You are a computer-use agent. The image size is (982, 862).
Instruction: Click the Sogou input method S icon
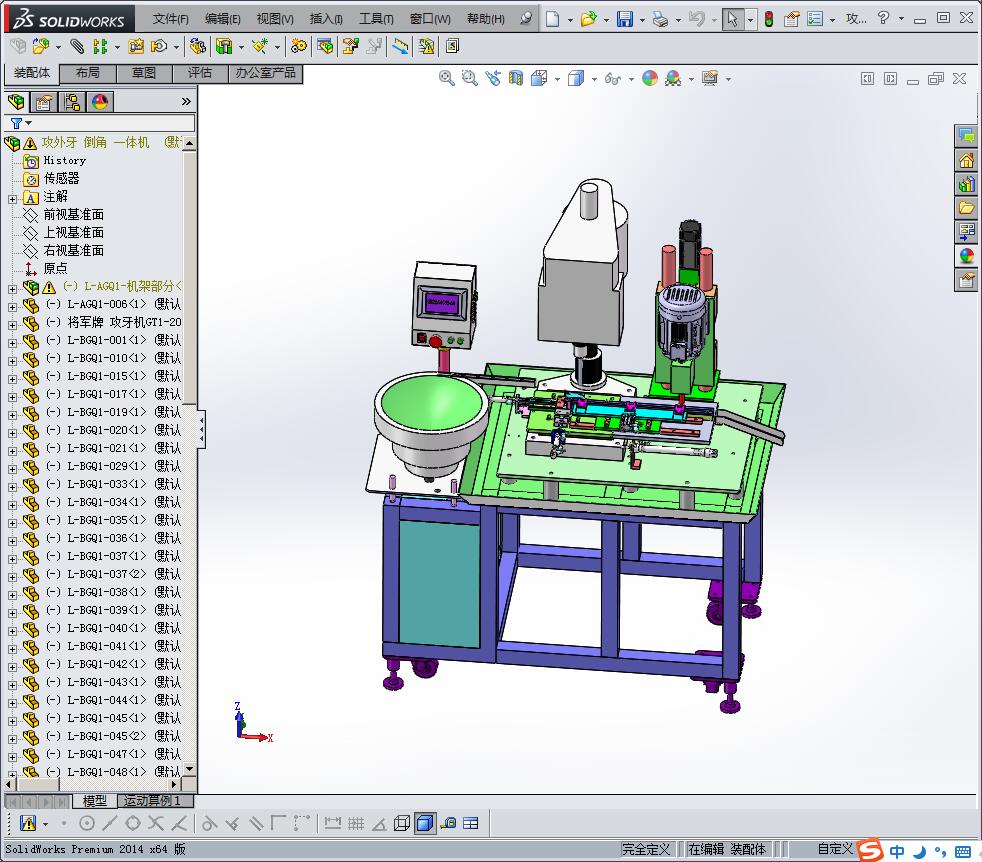click(870, 850)
